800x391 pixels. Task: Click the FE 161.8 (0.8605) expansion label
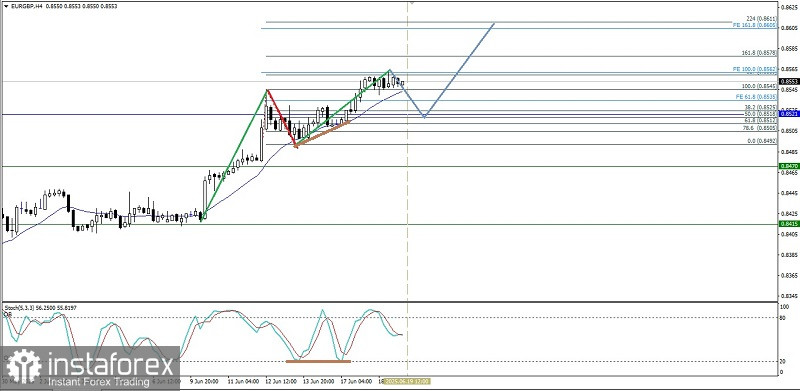click(755, 25)
